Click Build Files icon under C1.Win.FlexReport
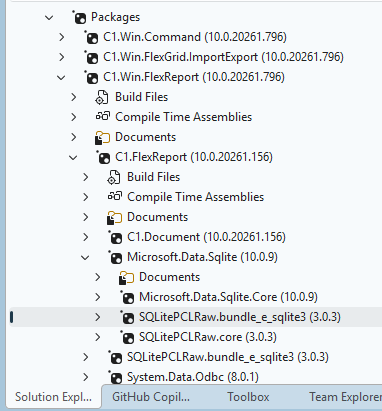This screenshot has width=382, height=411. click(102, 97)
